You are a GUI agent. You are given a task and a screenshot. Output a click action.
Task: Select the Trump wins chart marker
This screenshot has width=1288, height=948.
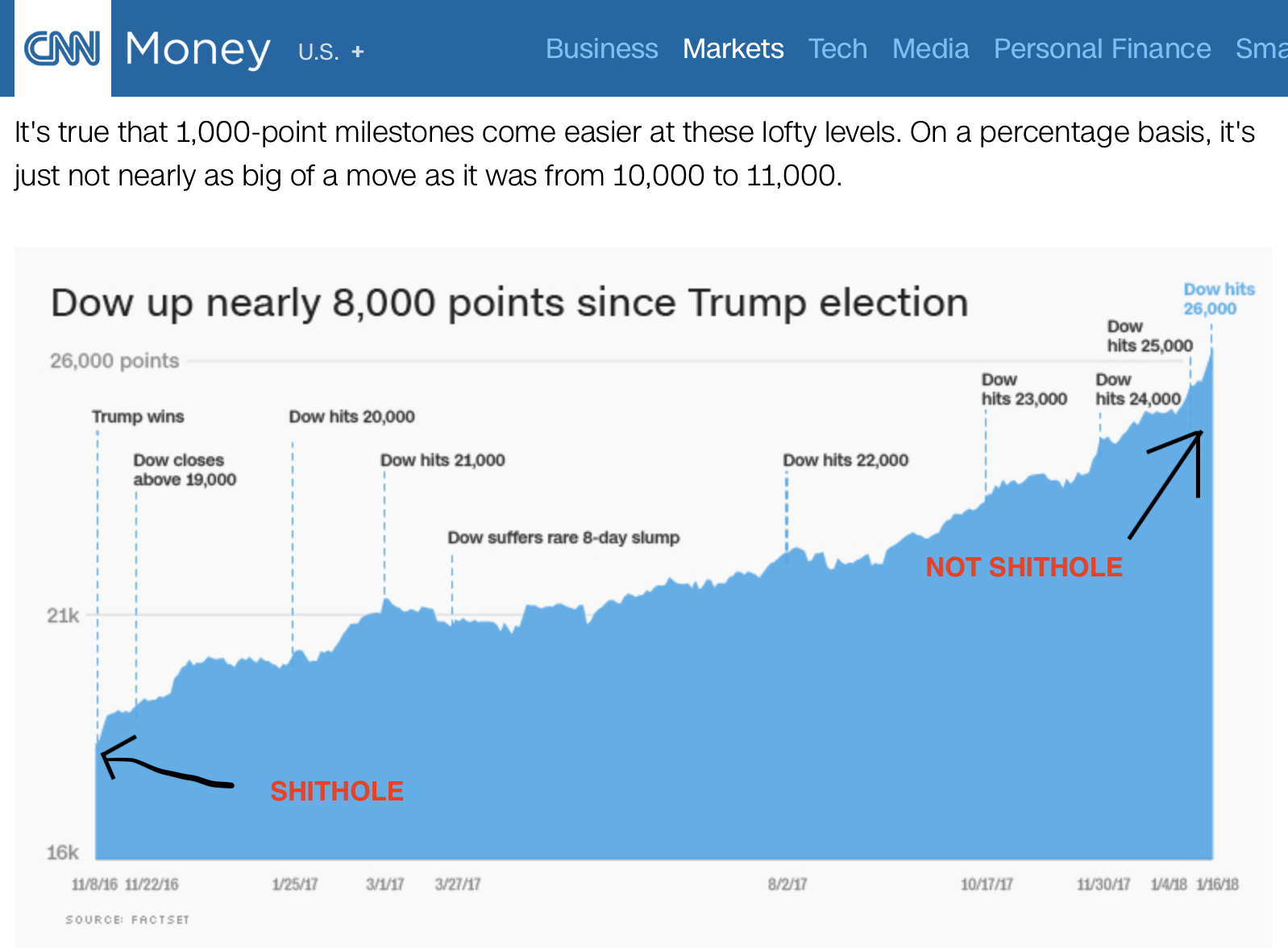[x=138, y=417]
